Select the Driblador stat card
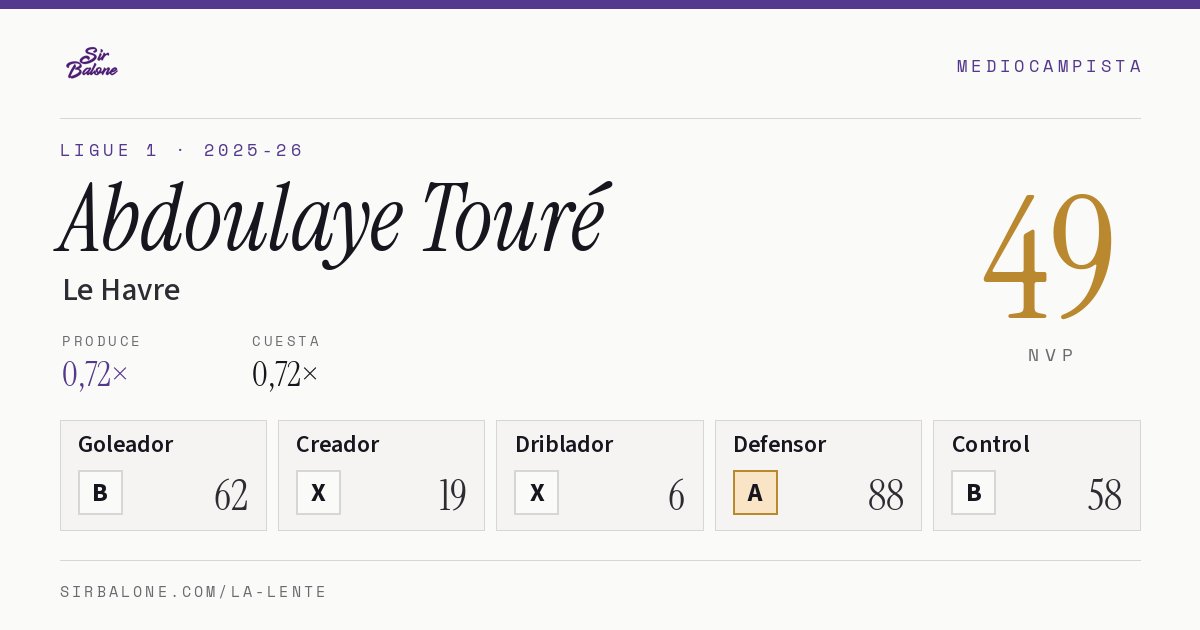Image resolution: width=1200 pixels, height=630 pixels. [600, 475]
